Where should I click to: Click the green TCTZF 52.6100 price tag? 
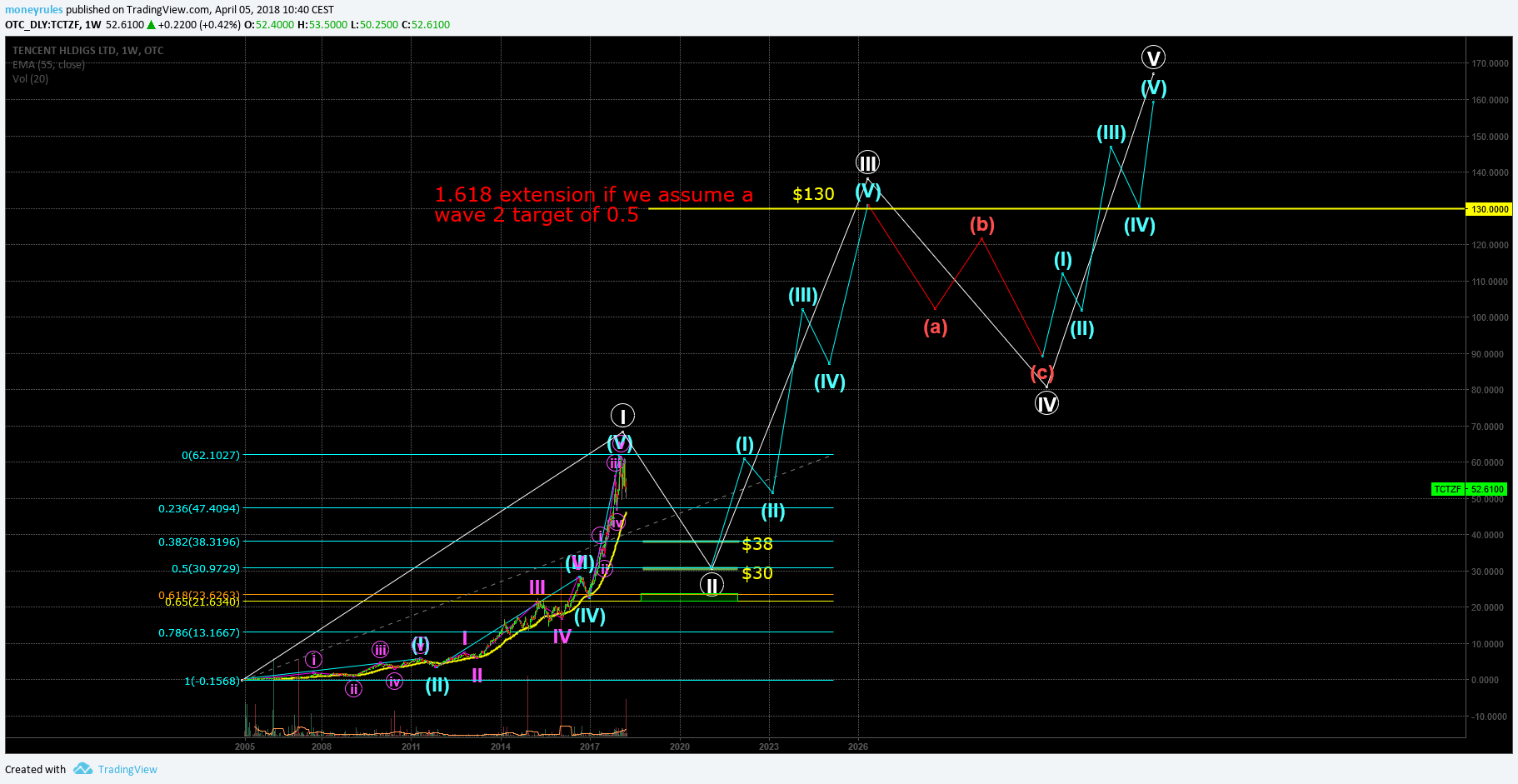click(x=1469, y=489)
